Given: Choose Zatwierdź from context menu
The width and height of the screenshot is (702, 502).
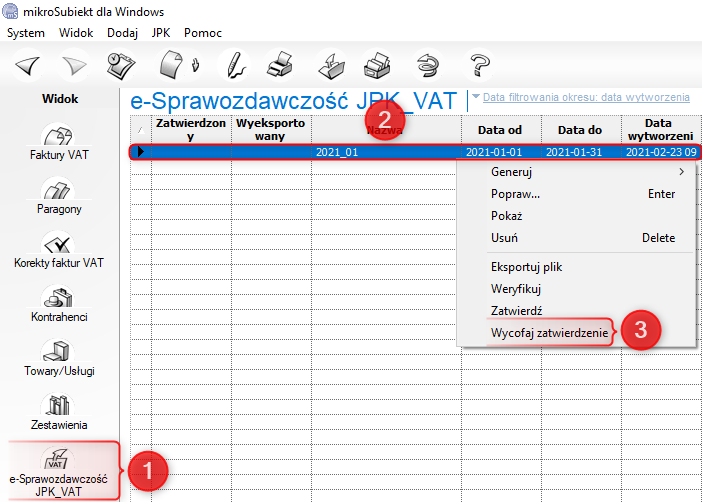Looking at the screenshot, I should pos(576,311).
